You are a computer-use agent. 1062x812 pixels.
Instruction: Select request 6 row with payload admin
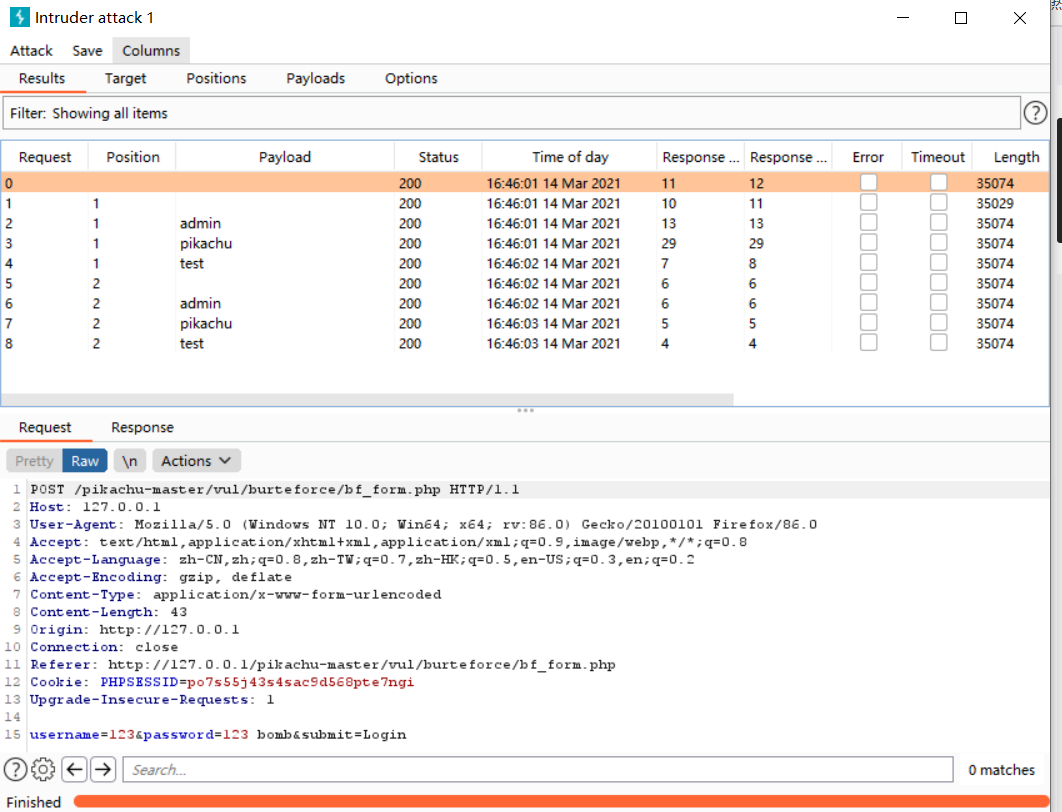pyautogui.click(x=524, y=303)
